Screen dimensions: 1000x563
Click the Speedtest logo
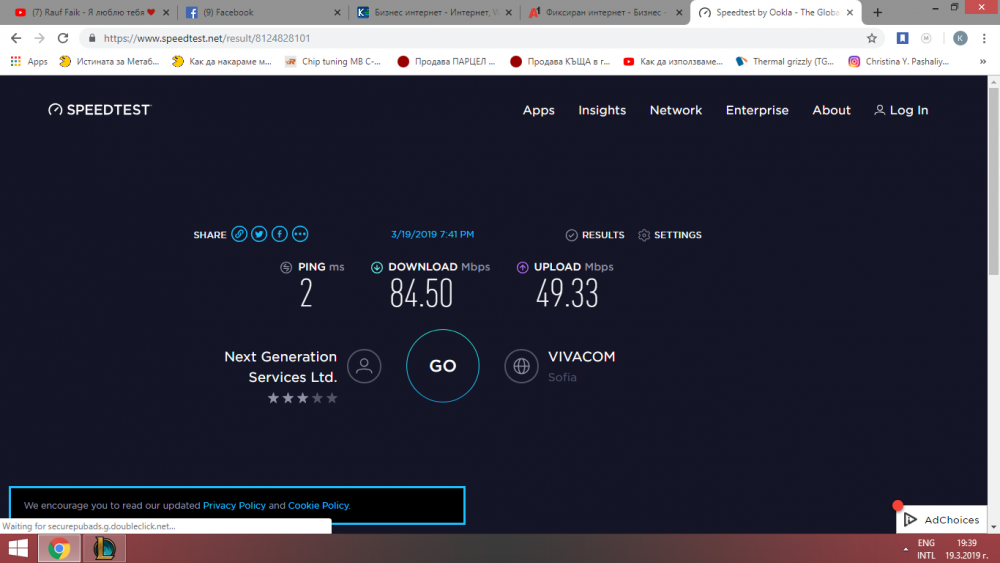pyautogui.click(x=99, y=110)
